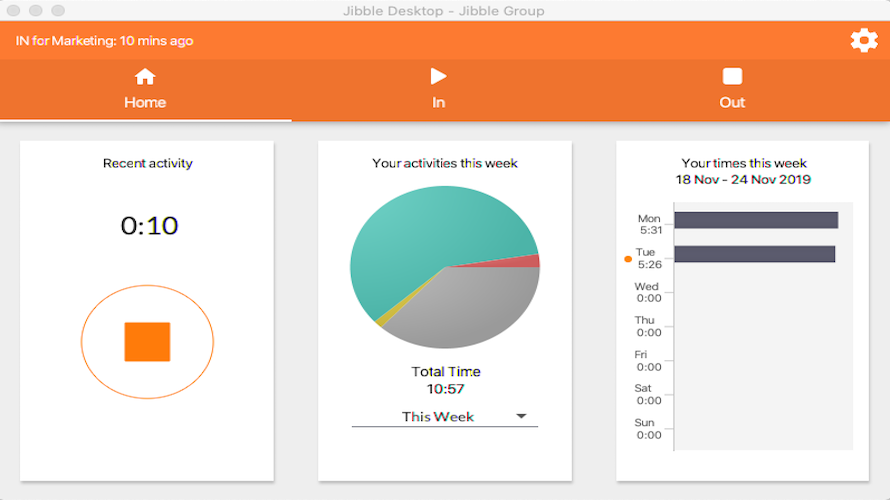The image size is (890, 500).
Task: Click the Out stop square icon
Action: (x=732, y=76)
